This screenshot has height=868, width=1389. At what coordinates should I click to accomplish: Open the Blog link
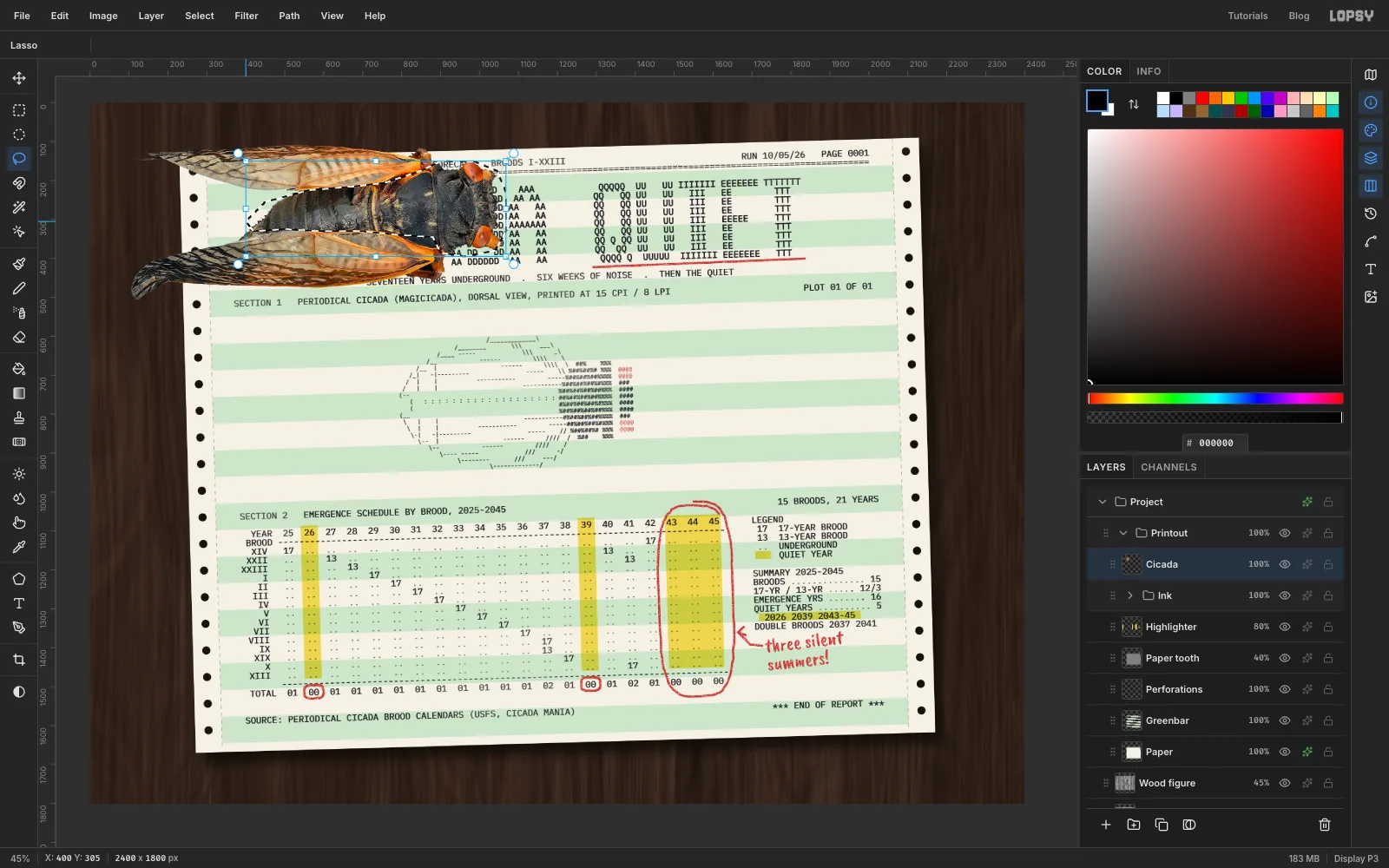(1299, 16)
